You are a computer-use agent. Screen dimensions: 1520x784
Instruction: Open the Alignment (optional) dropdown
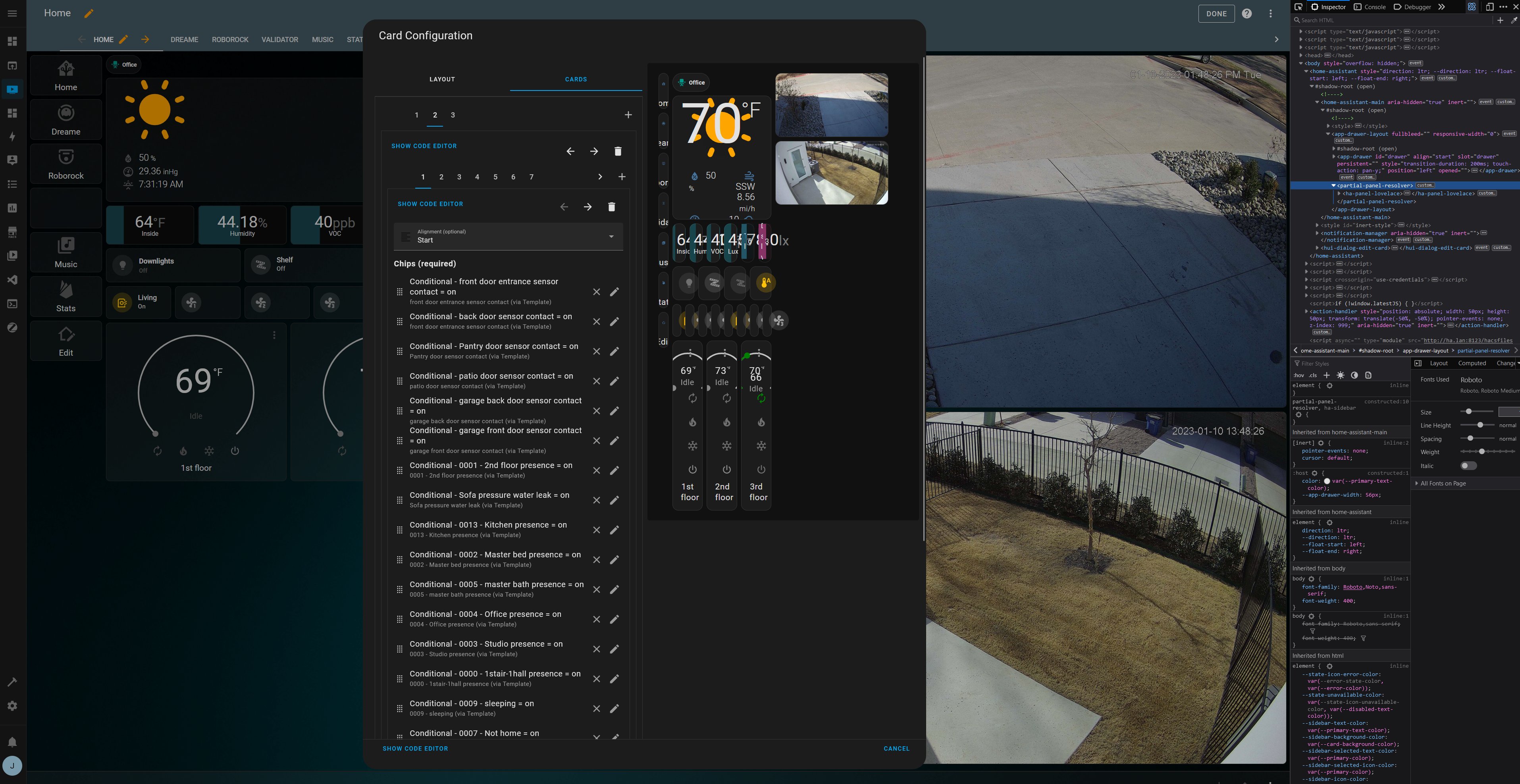click(x=508, y=237)
